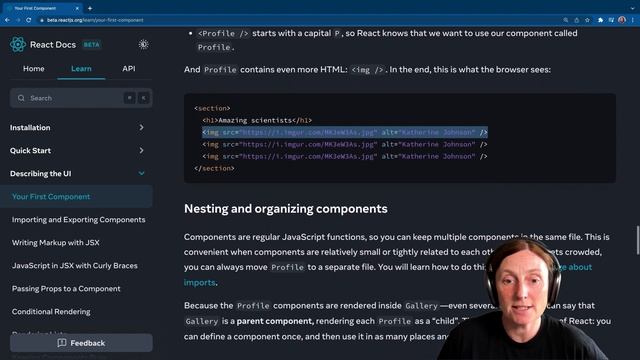This screenshot has height=360, width=640.
Task: Switch to the Learn tab
Action: tap(81, 69)
